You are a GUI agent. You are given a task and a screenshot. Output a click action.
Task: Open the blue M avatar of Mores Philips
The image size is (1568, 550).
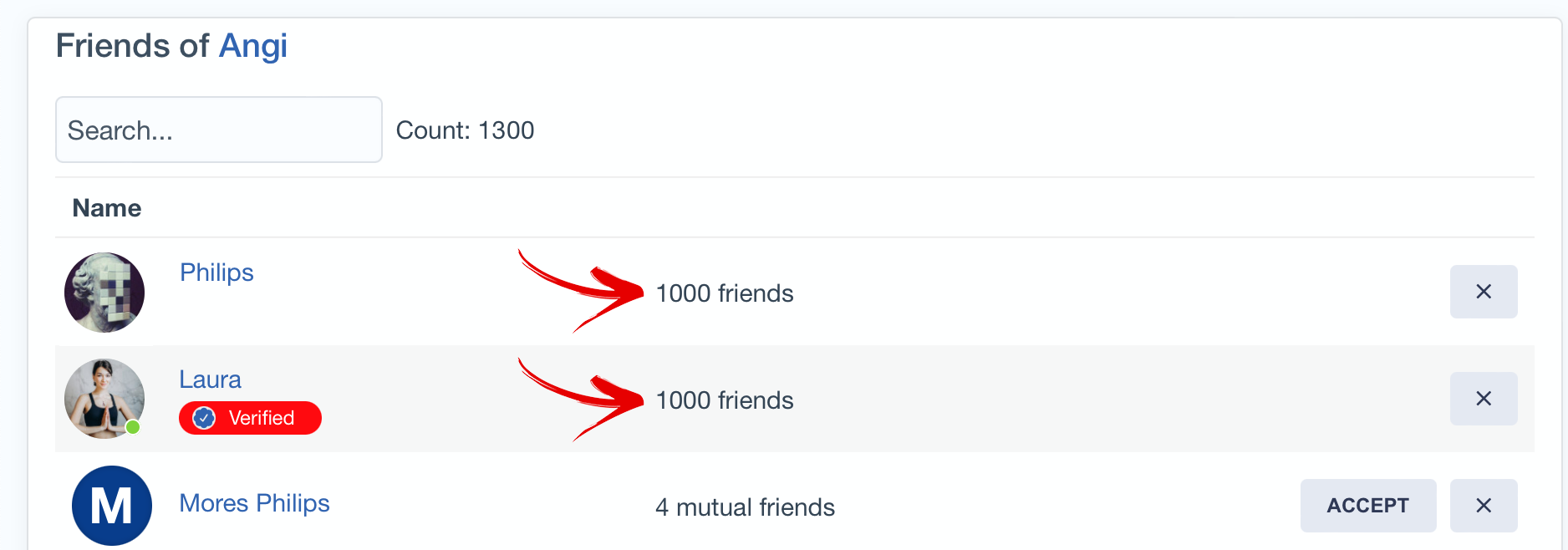111,505
